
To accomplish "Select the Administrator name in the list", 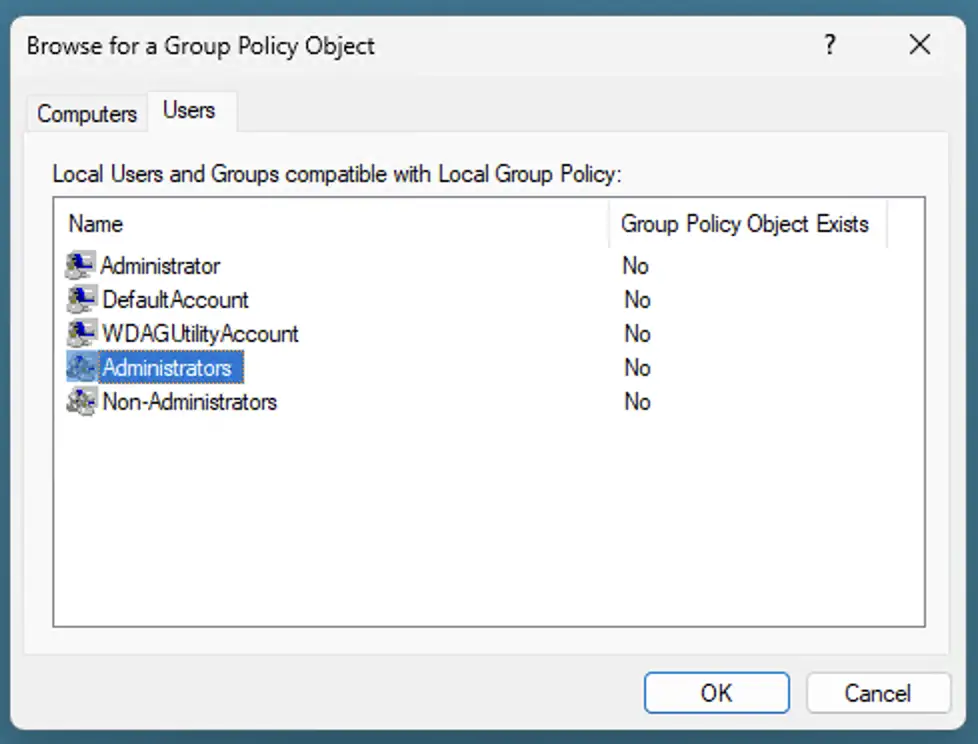I will (x=160, y=266).
